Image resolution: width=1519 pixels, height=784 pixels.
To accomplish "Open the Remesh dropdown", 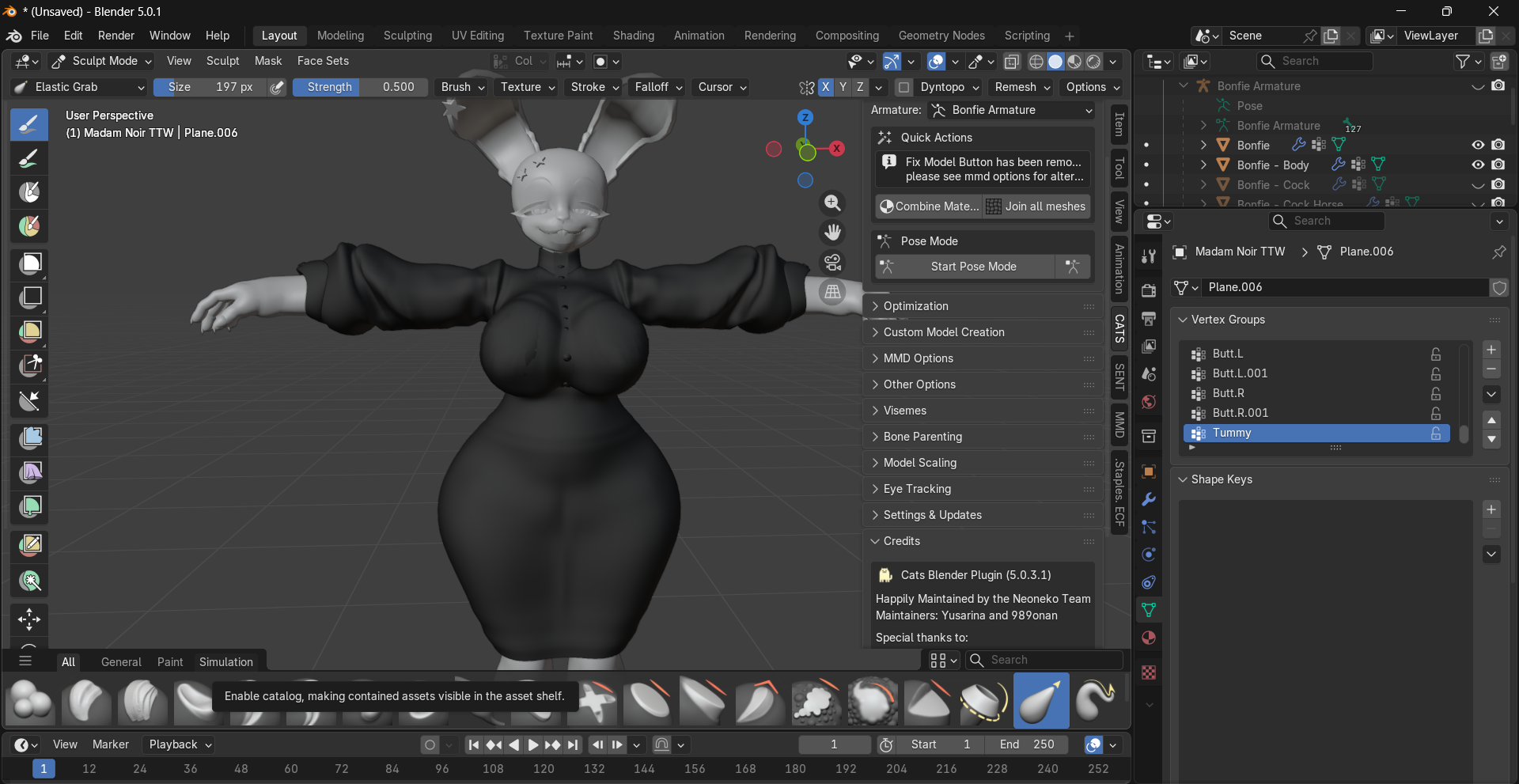I will (1022, 87).
